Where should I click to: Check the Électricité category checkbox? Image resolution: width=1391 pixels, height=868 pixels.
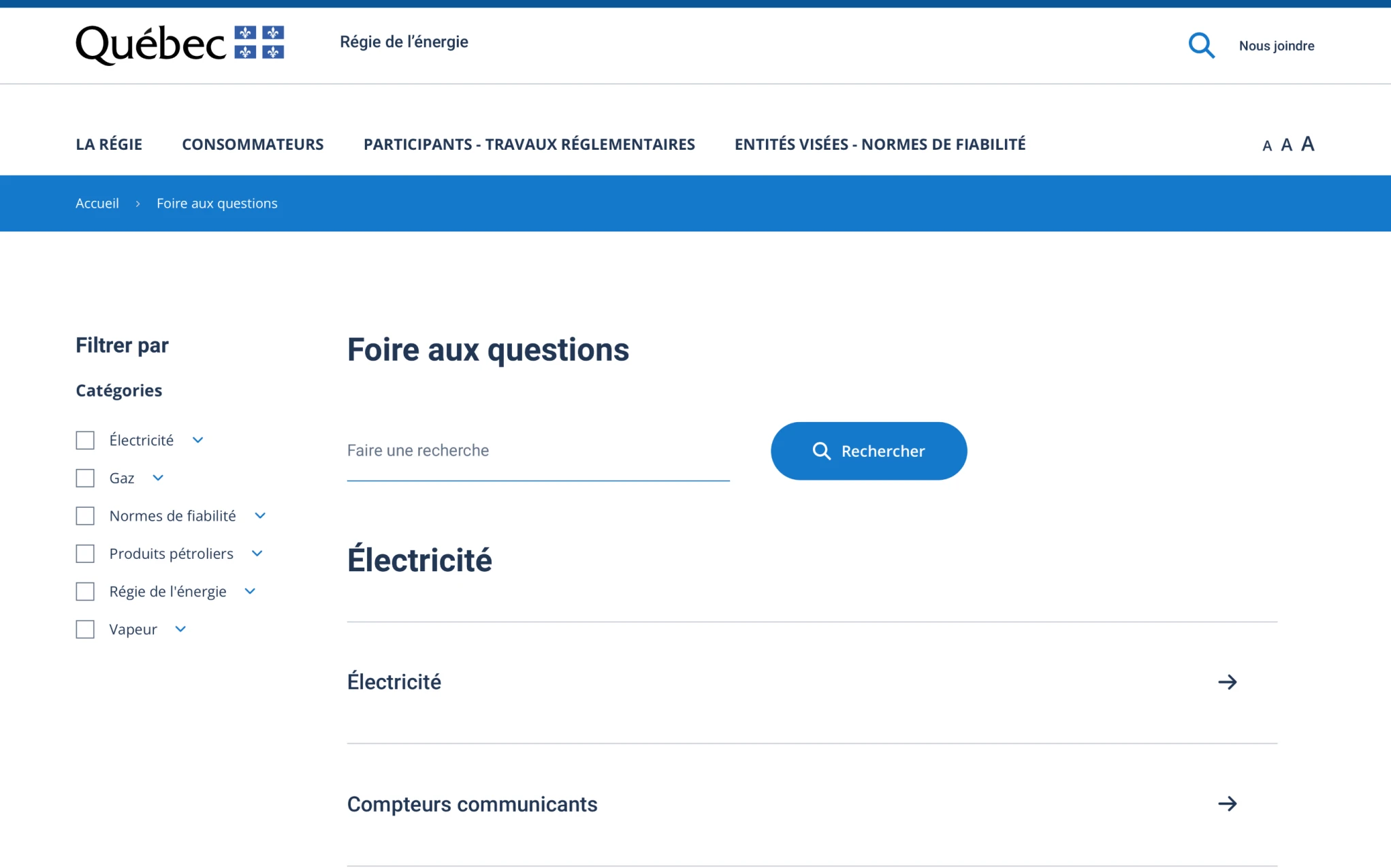pyautogui.click(x=85, y=440)
